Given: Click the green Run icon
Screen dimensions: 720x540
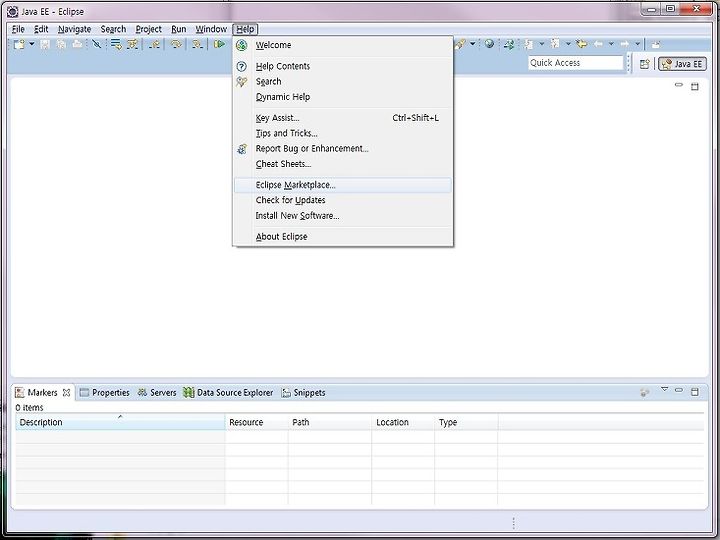Looking at the screenshot, I should click(x=219, y=44).
